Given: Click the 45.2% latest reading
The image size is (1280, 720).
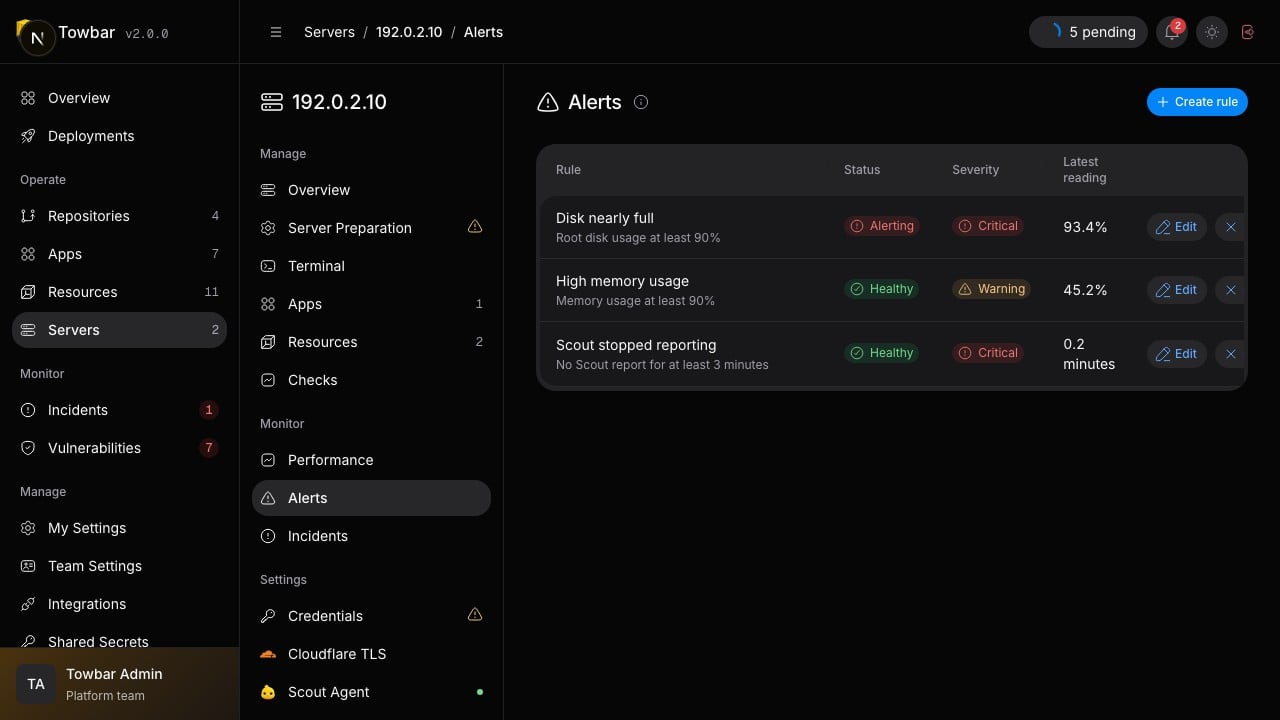Looking at the screenshot, I should (x=1085, y=290).
